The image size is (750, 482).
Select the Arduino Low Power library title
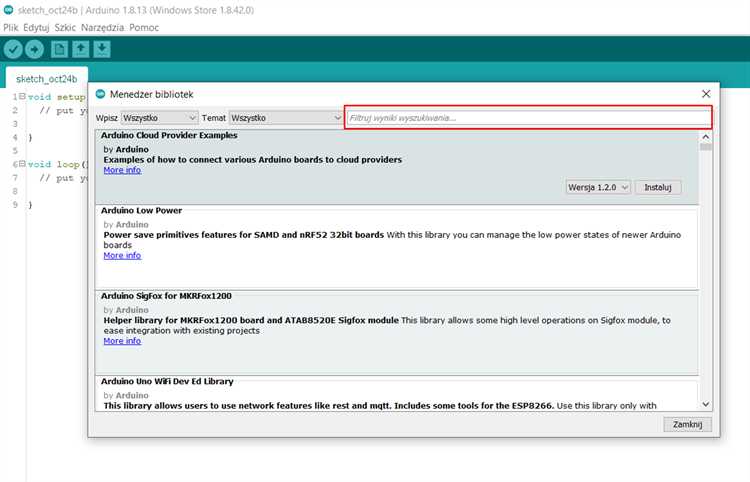pos(141,210)
